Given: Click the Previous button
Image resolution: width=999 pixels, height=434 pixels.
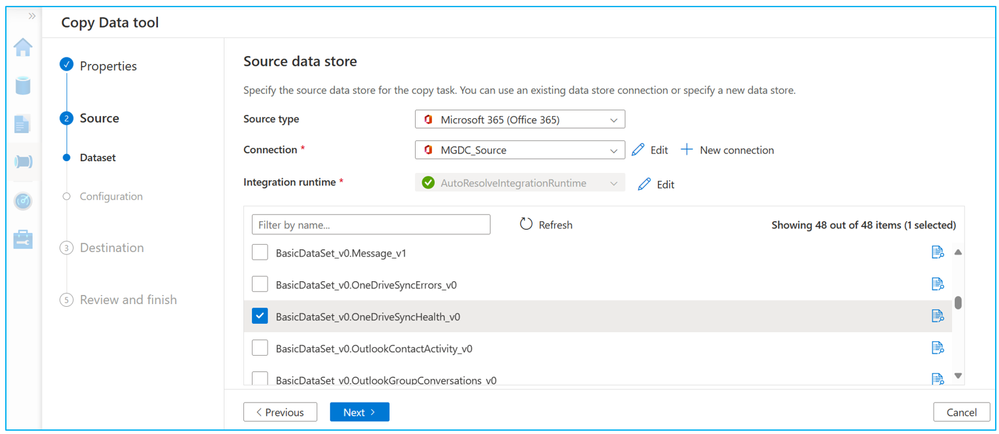Looking at the screenshot, I should [280, 412].
